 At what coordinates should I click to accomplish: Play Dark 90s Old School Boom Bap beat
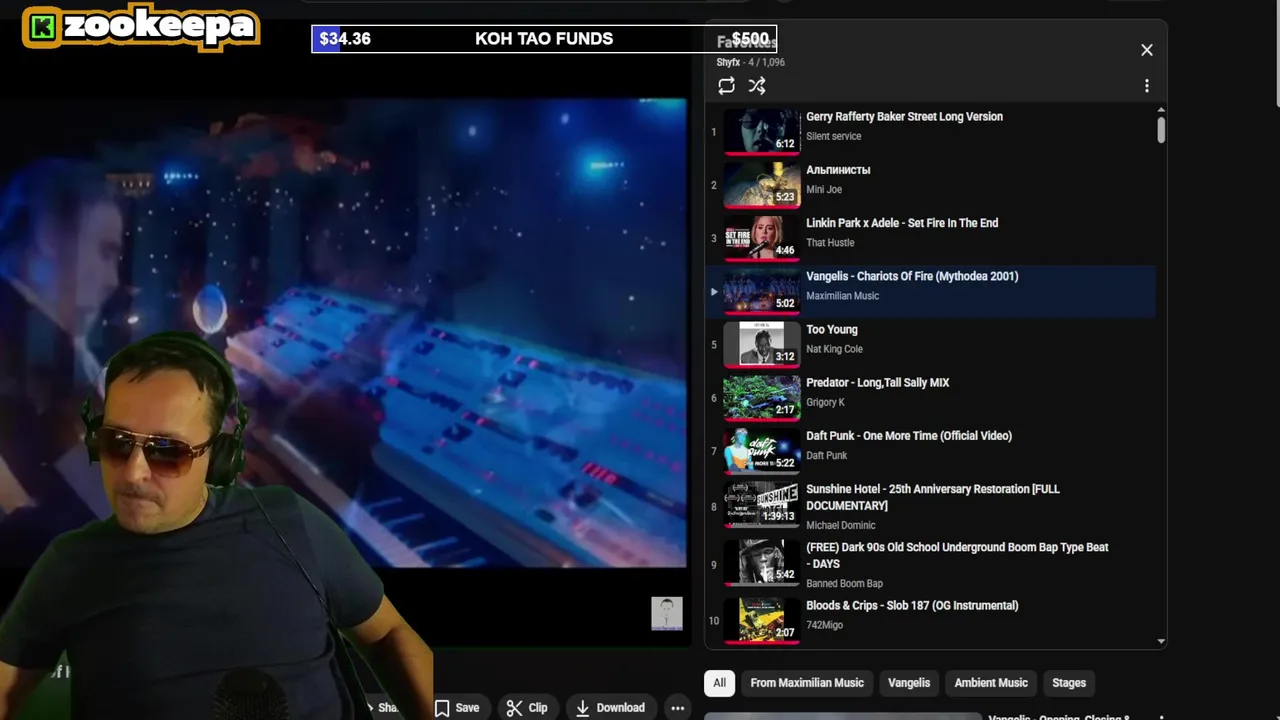957,555
